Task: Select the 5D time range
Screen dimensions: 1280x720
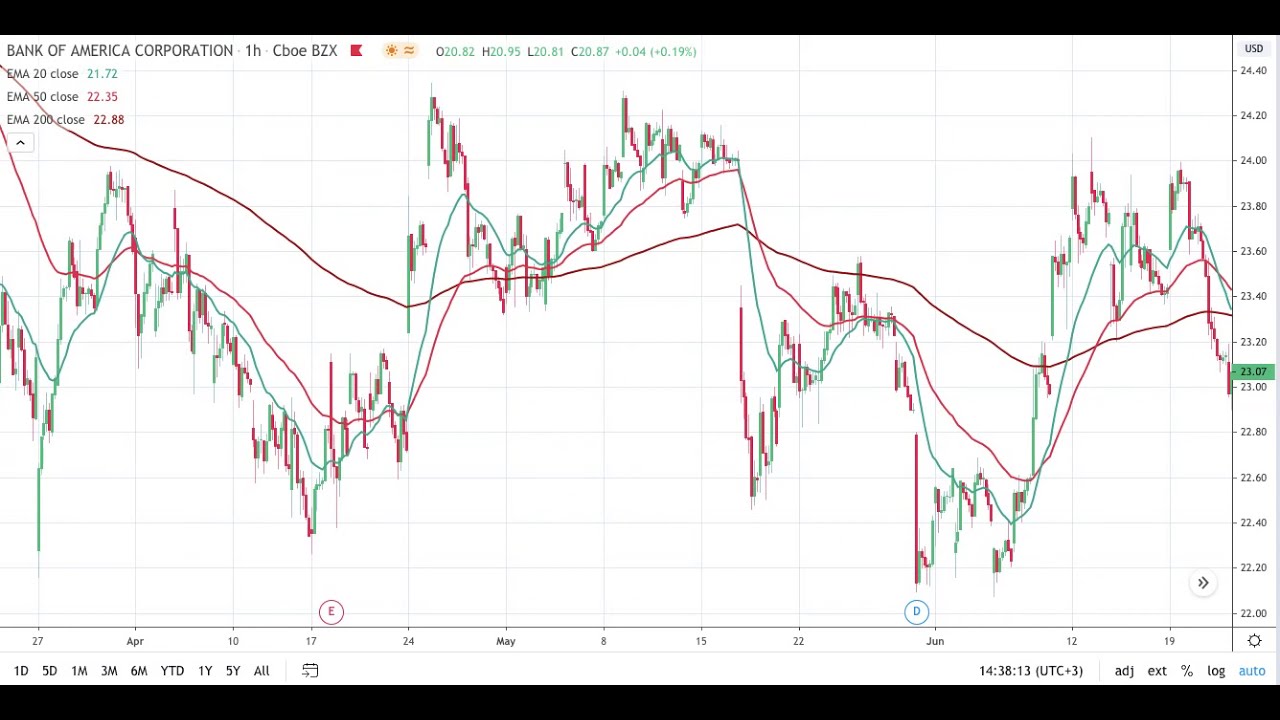Action: tap(49, 671)
